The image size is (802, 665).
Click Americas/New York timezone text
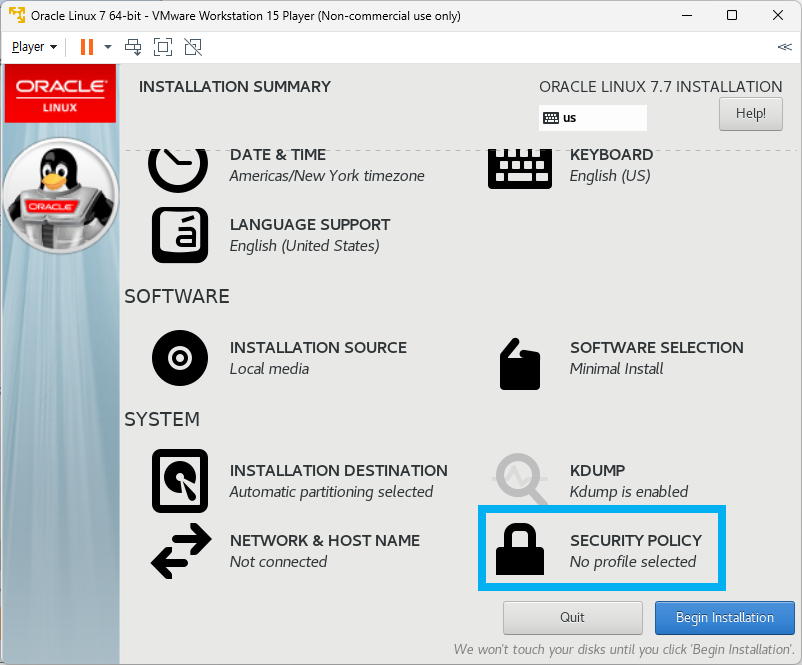point(327,176)
